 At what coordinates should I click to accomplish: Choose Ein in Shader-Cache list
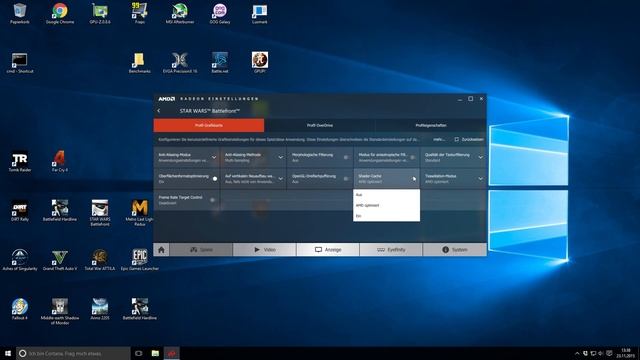pos(387,216)
